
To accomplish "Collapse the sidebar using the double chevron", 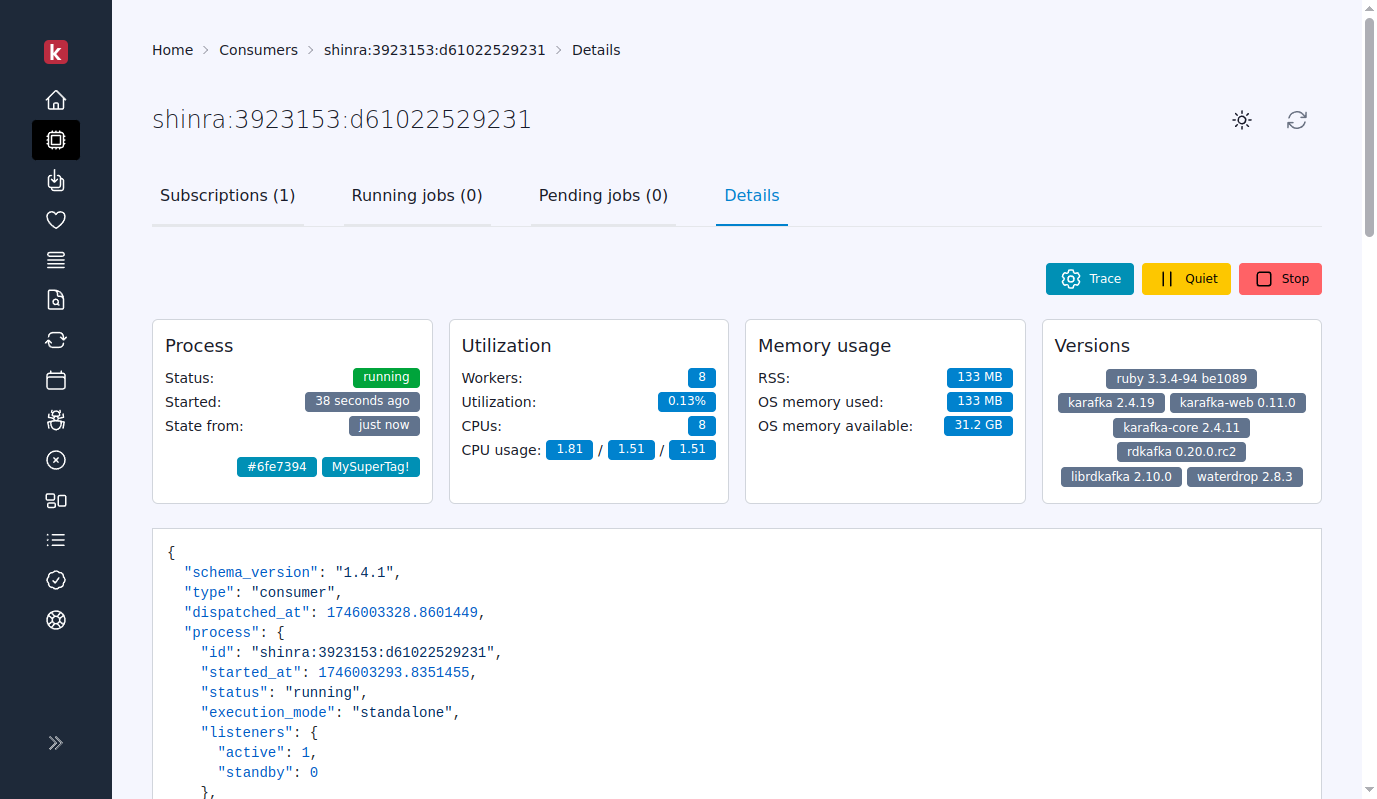I will point(56,743).
